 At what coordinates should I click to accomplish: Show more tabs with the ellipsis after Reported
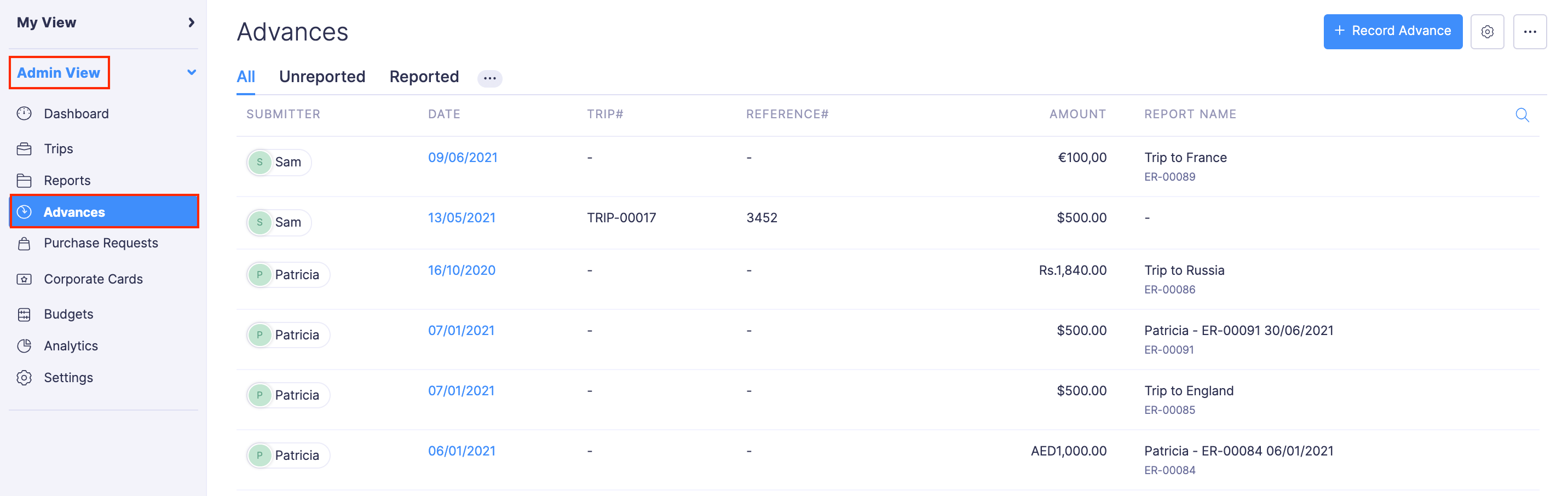coord(489,78)
